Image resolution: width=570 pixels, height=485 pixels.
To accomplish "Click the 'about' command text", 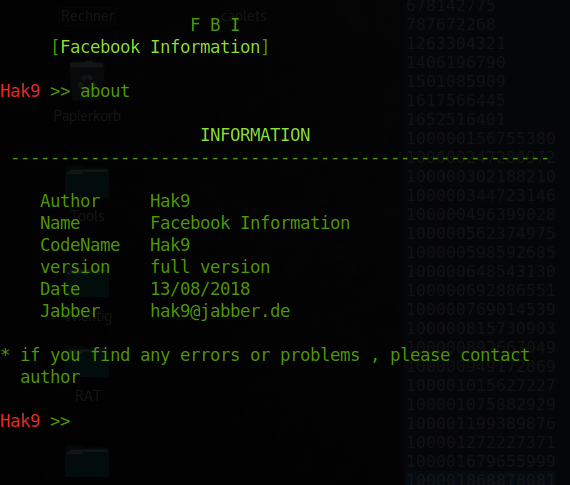I will pyautogui.click(x=105, y=91).
